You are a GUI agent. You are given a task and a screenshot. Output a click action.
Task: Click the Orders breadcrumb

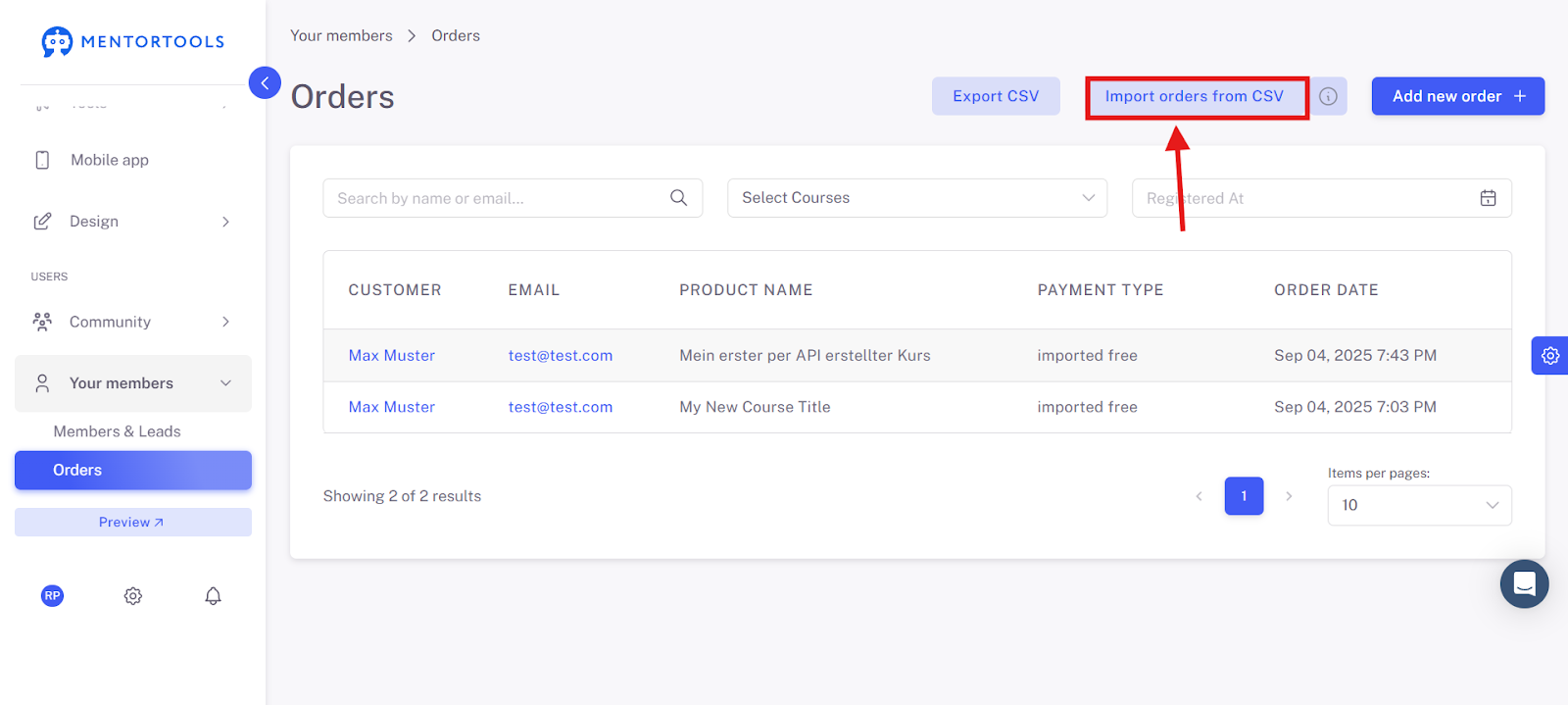coord(456,35)
